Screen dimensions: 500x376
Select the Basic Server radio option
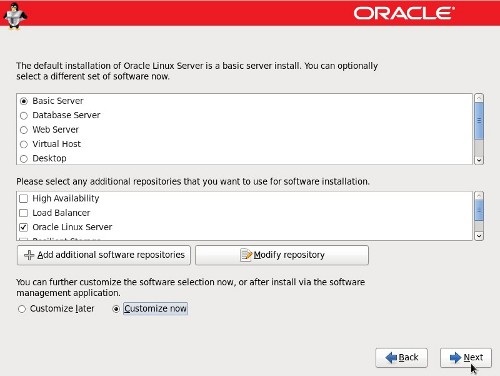(24, 101)
